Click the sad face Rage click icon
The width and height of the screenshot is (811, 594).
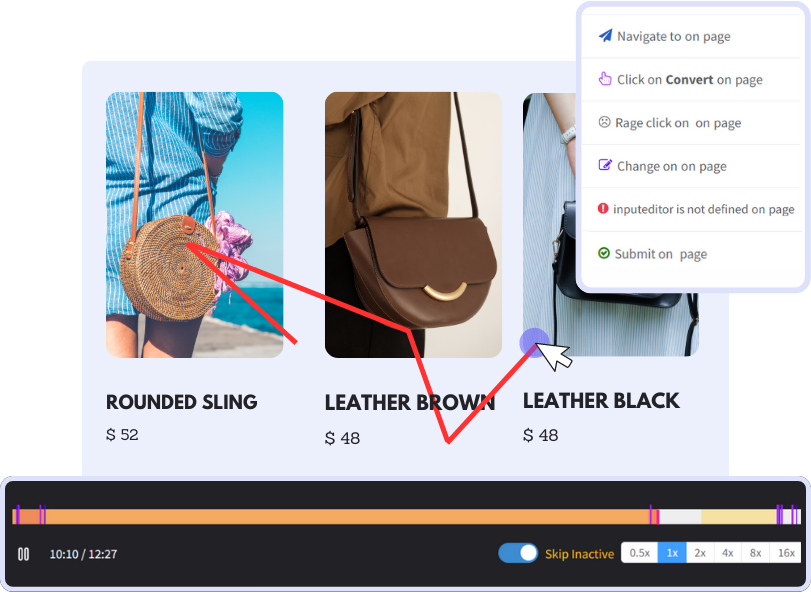point(604,122)
